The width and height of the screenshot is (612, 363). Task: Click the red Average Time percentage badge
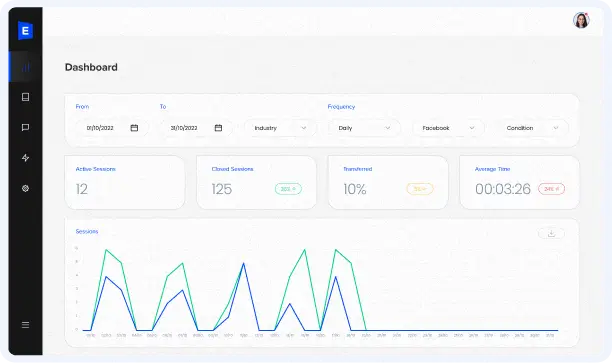pos(552,189)
